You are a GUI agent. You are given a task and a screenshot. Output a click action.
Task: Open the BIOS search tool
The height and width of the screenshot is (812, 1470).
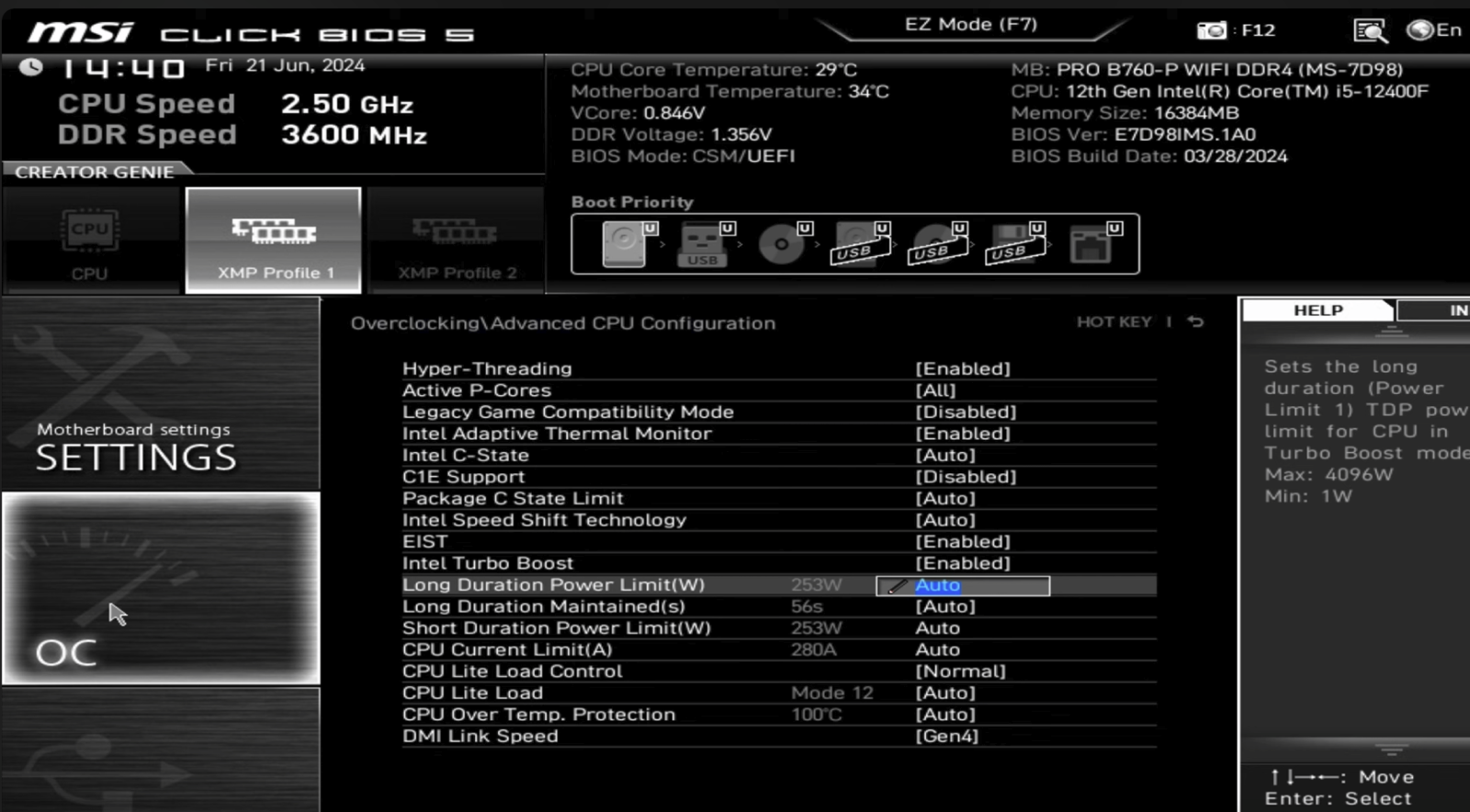[1370, 31]
